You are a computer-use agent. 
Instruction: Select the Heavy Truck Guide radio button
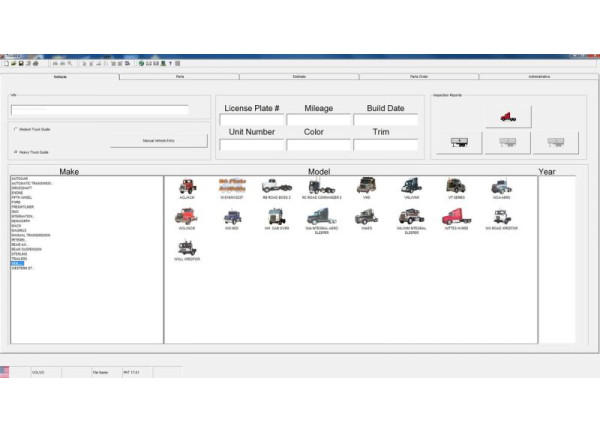pos(15,152)
